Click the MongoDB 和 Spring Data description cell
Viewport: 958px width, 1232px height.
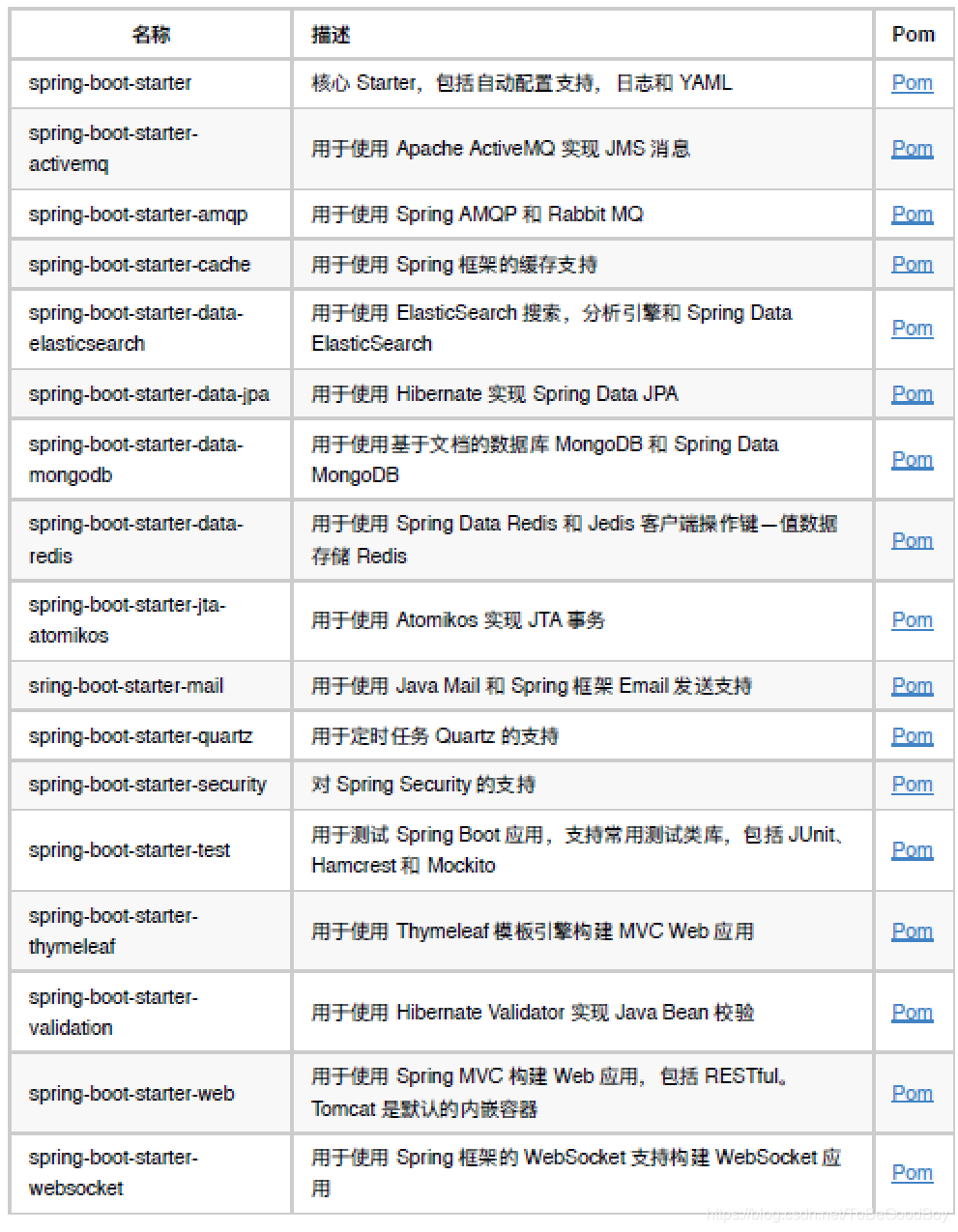(583, 460)
